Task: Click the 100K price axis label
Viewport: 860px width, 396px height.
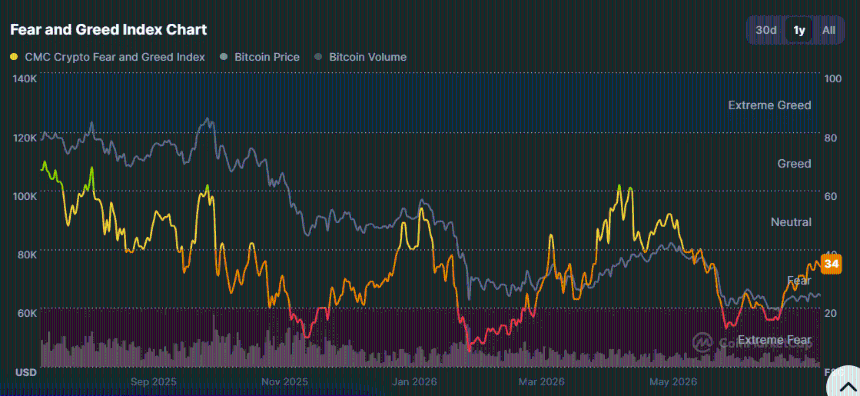Action: [x=25, y=196]
